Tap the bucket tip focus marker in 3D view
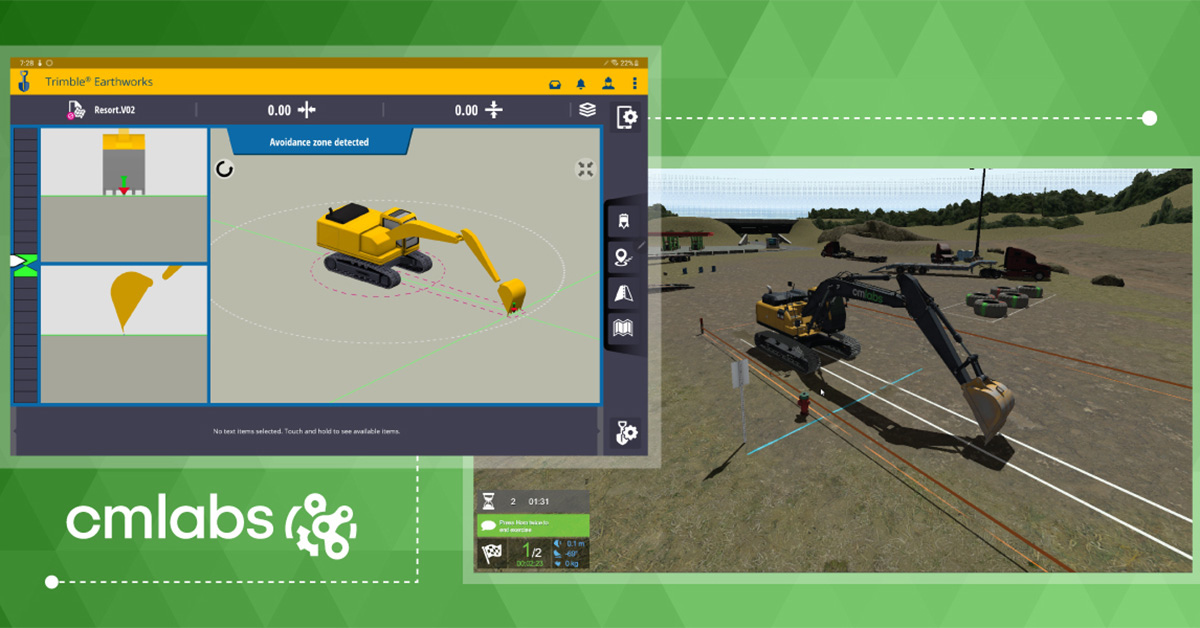This screenshot has height=628, width=1200. [x=513, y=311]
